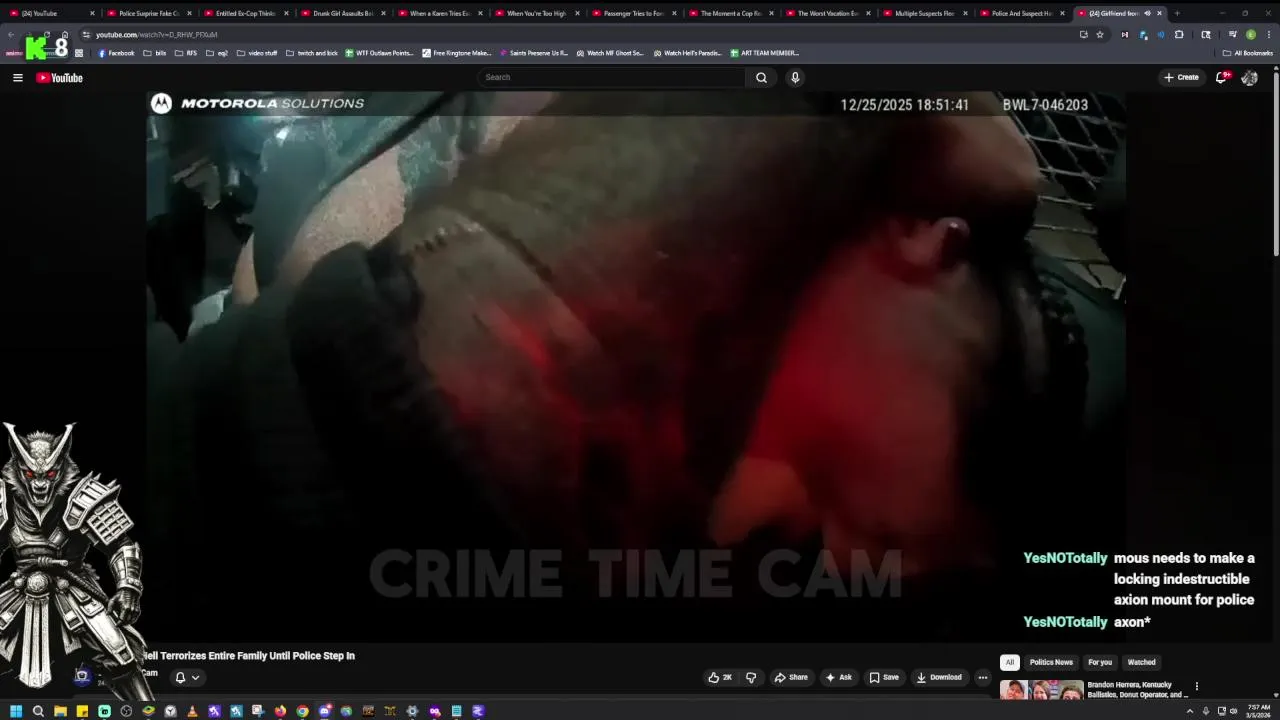
Task: Toggle channel notification bell under video
Action: [180, 677]
